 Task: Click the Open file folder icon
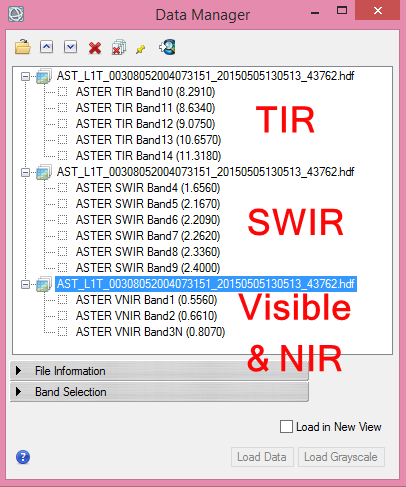tap(22, 47)
